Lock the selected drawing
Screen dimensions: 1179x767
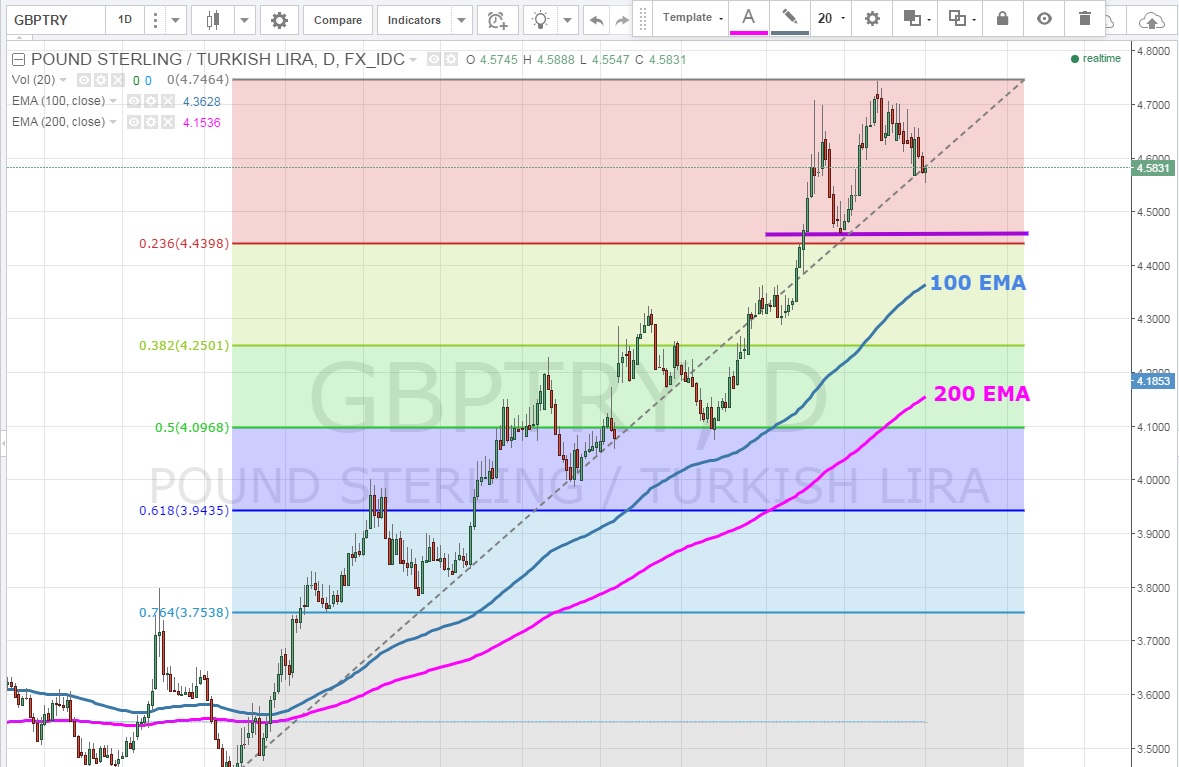pyautogui.click(x=1002, y=18)
